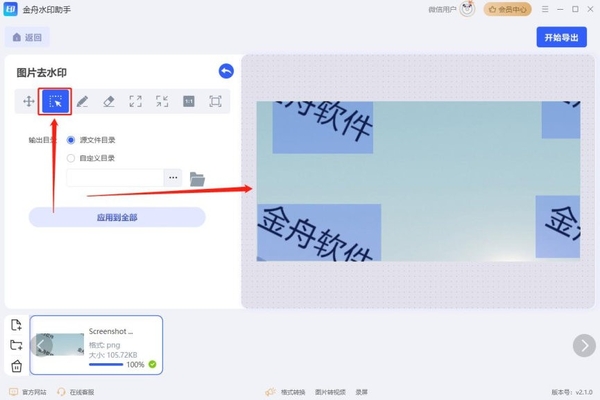The width and height of the screenshot is (600, 400).
Task: Open 格式转换 in the bottom bar
Action: (293, 392)
